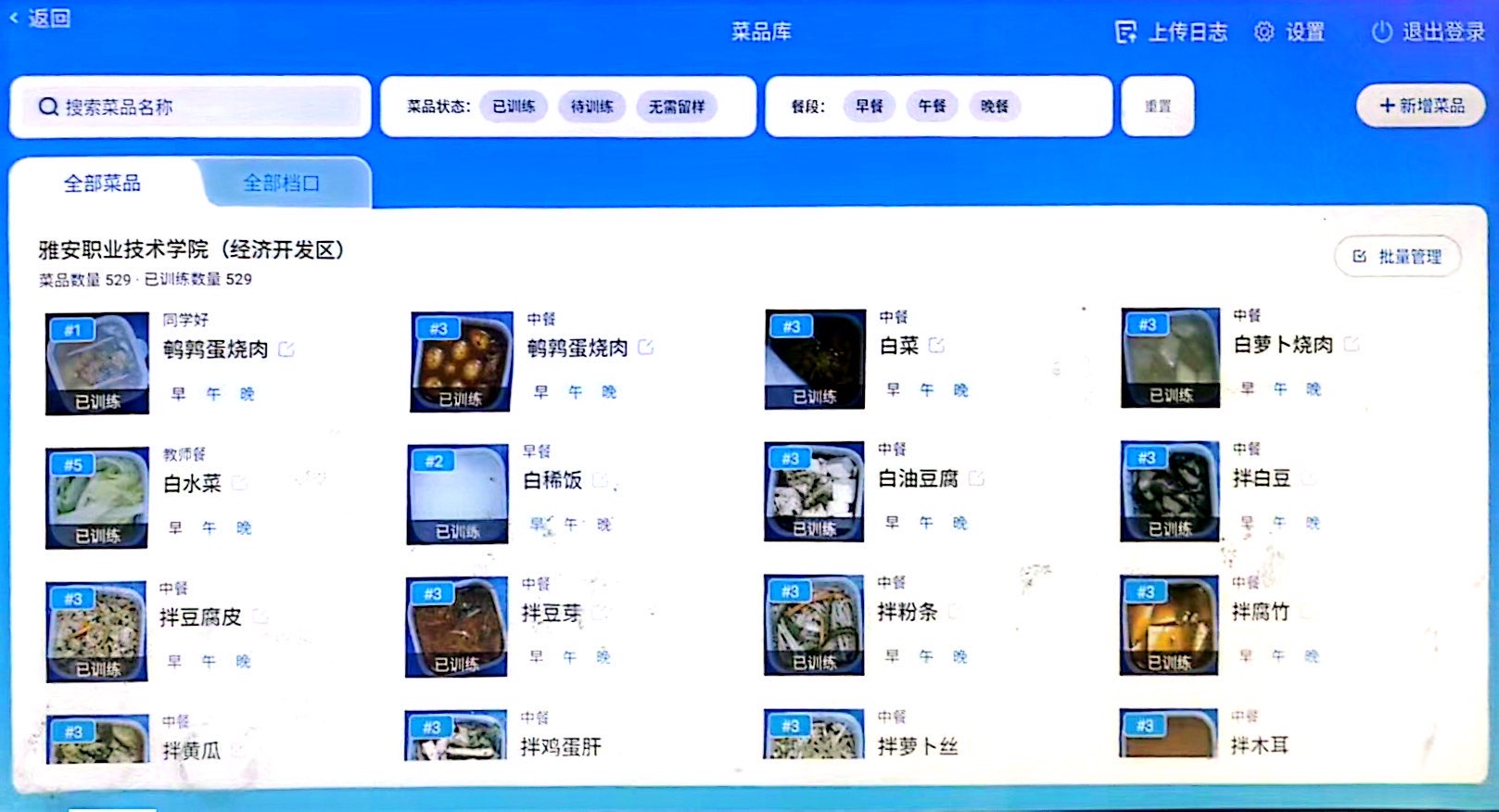Toggle the 已训练 status filter
This screenshot has height=812, width=1499.
point(514,107)
